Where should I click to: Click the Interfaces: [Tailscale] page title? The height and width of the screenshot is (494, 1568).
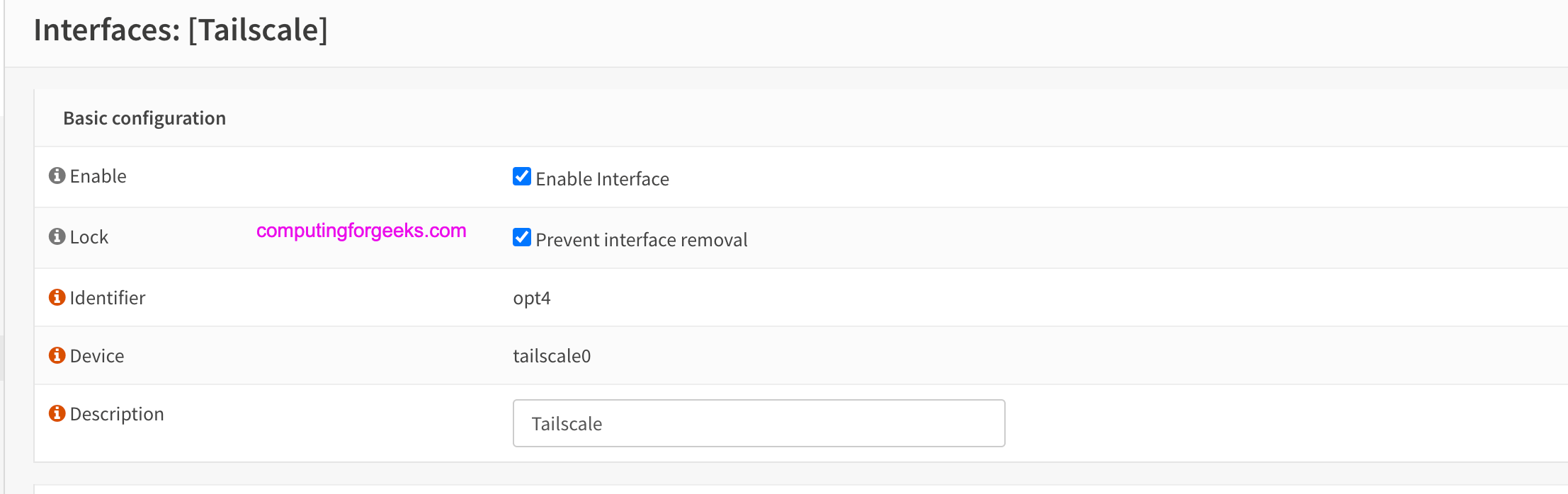pyautogui.click(x=181, y=30)
